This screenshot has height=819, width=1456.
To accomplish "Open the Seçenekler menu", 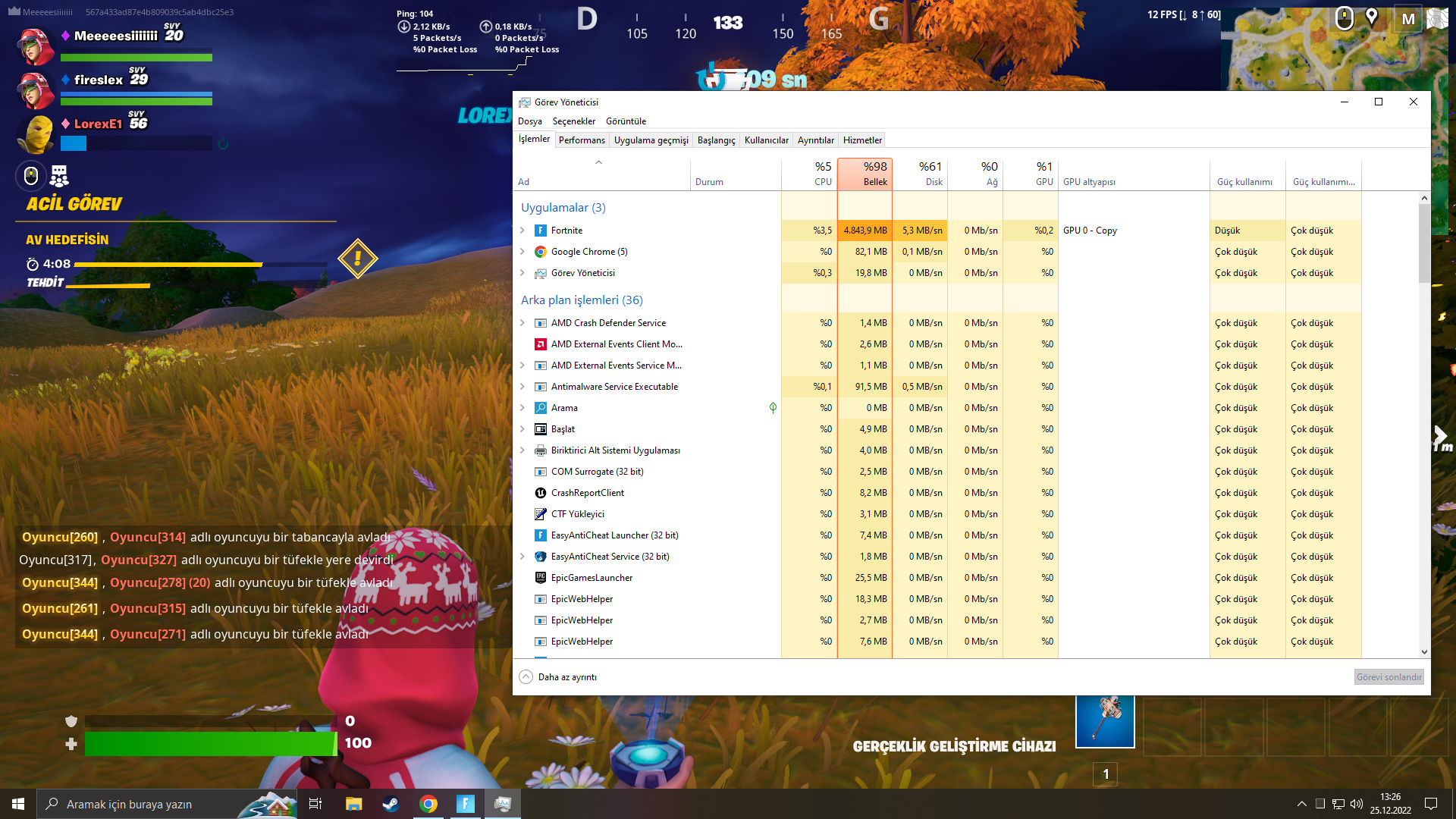I will [573, 121].
